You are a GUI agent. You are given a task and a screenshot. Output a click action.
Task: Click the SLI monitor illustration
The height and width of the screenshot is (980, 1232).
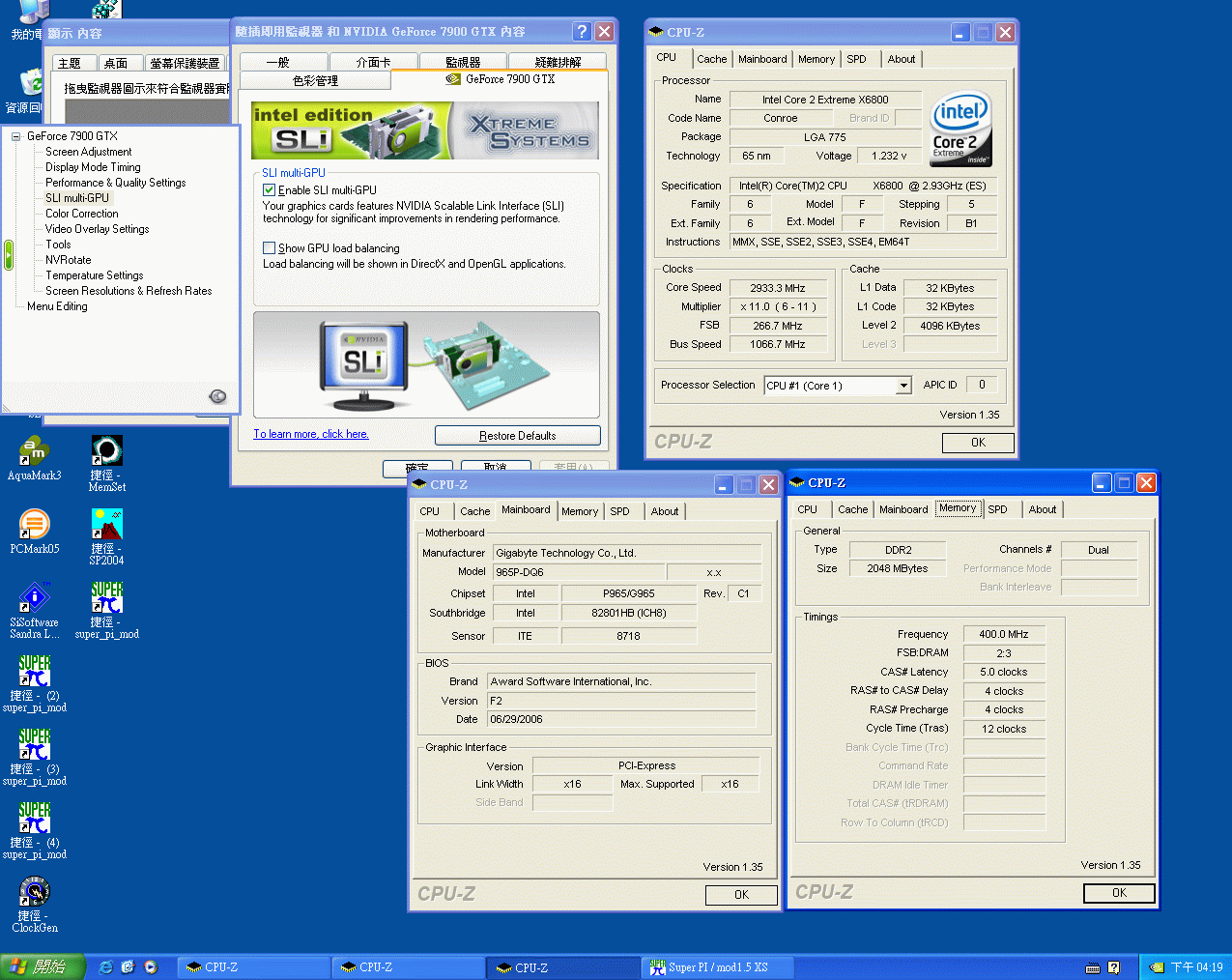click(364, 363)
